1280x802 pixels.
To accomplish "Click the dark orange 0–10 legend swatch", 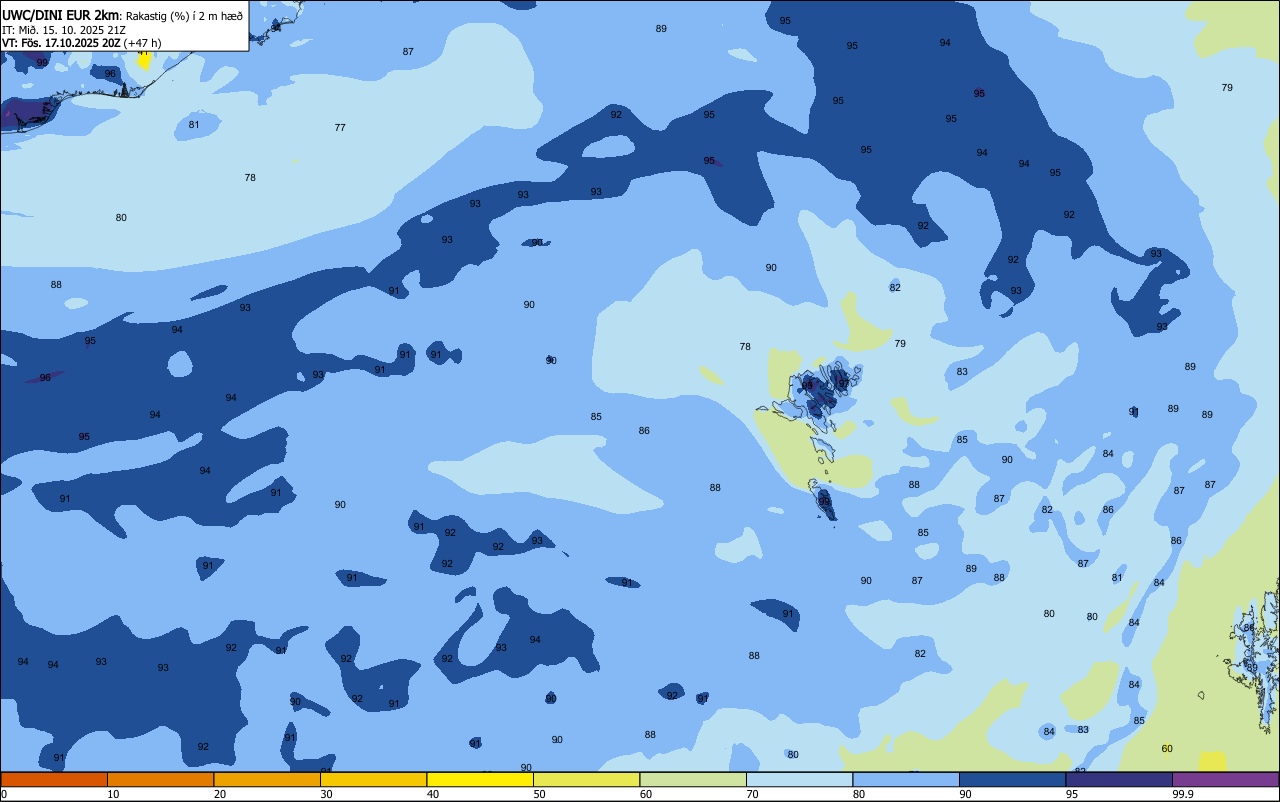I will click(54, 779).
